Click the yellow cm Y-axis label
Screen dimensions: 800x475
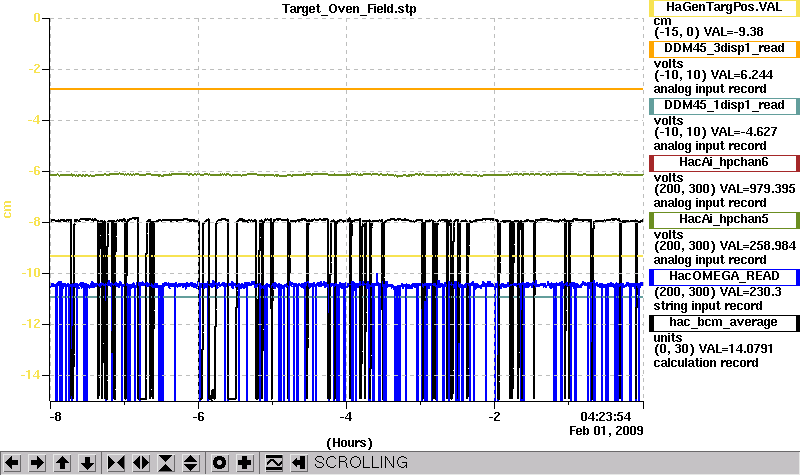(x=7, y=209)
